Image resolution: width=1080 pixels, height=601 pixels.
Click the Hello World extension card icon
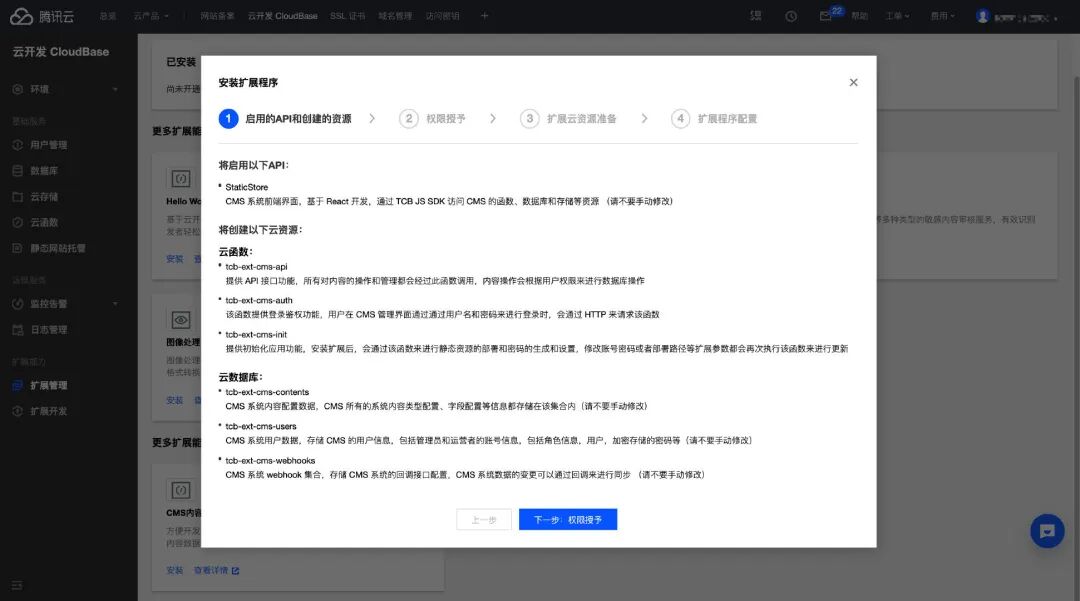coord(180,179)
